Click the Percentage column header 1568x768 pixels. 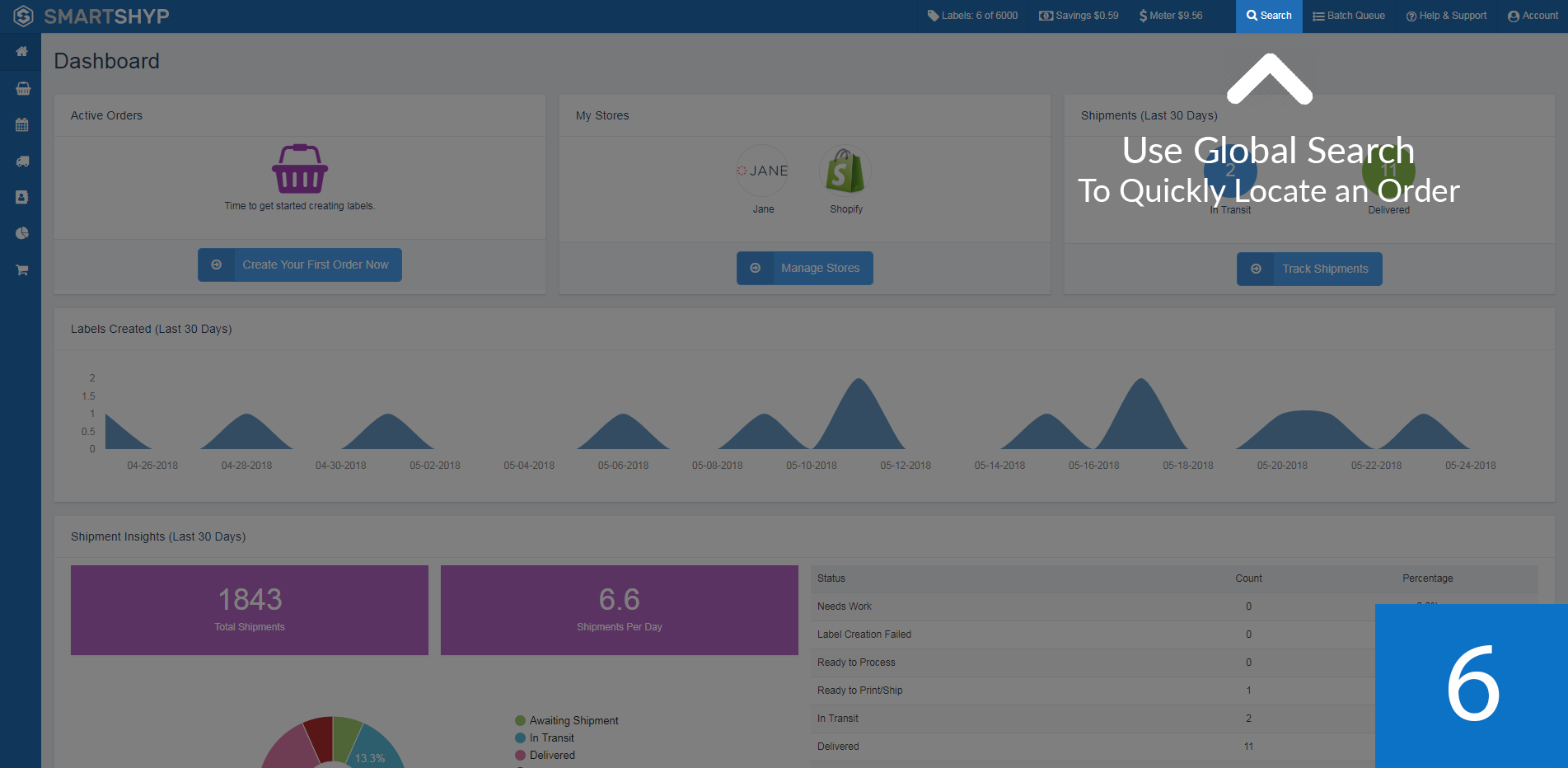1428,578
